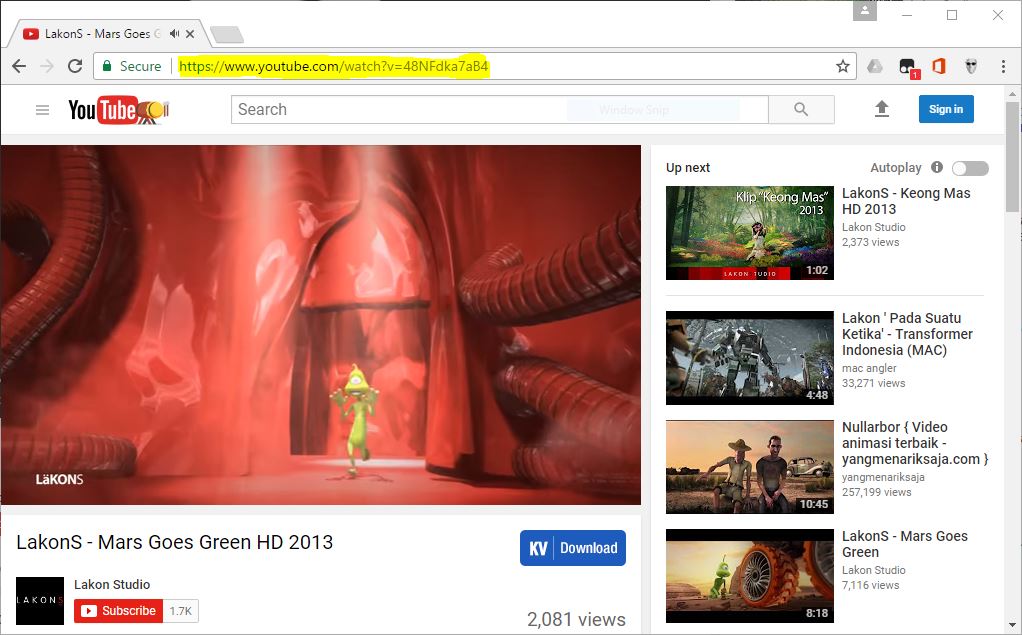Open Lakon 'Pada Suatu Ketika' title link
1022x635 pixels.
point(907,334)
